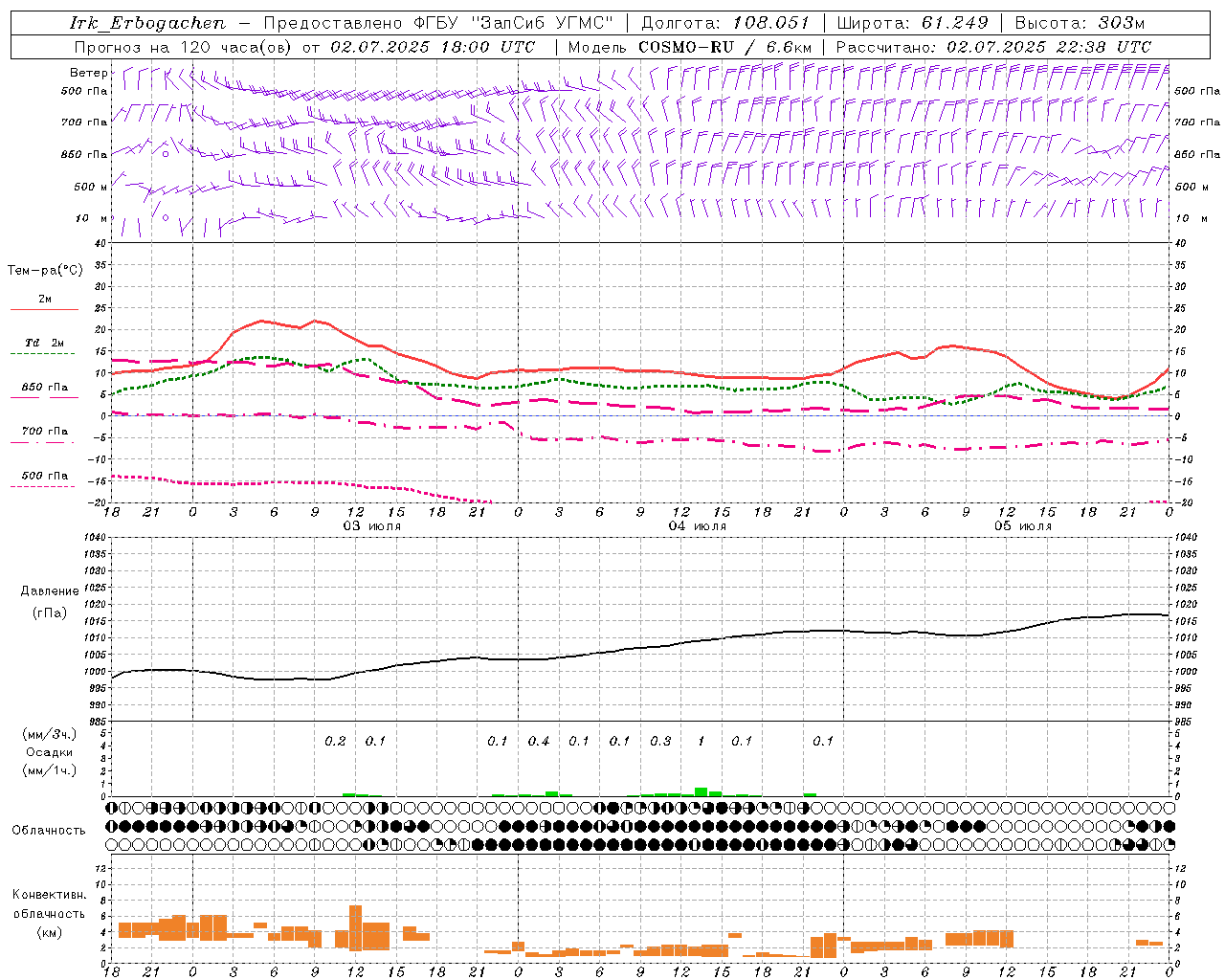Click the left 850 гПа wind level label
This screenshot has width=1225, height=980.
click(84, 154)
